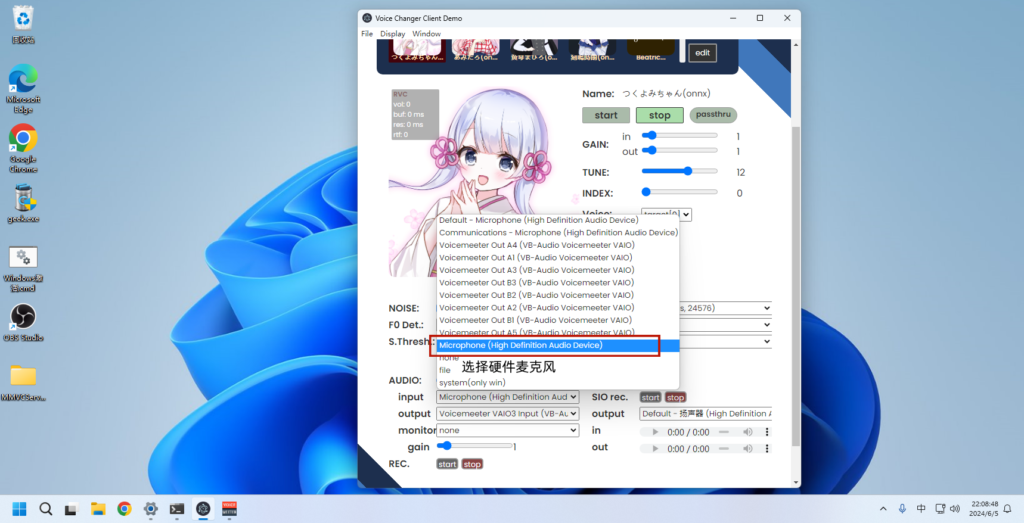Expand the monitor device dropdown
This screenshot has width=1024, height=523.
[x=507, y=430]
